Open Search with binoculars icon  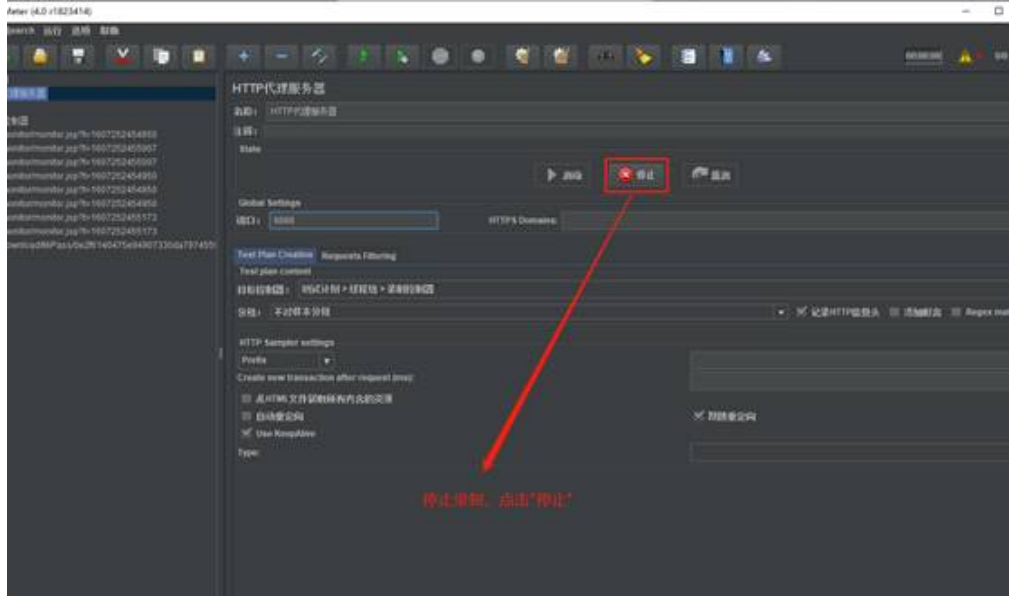click(605, 57)
